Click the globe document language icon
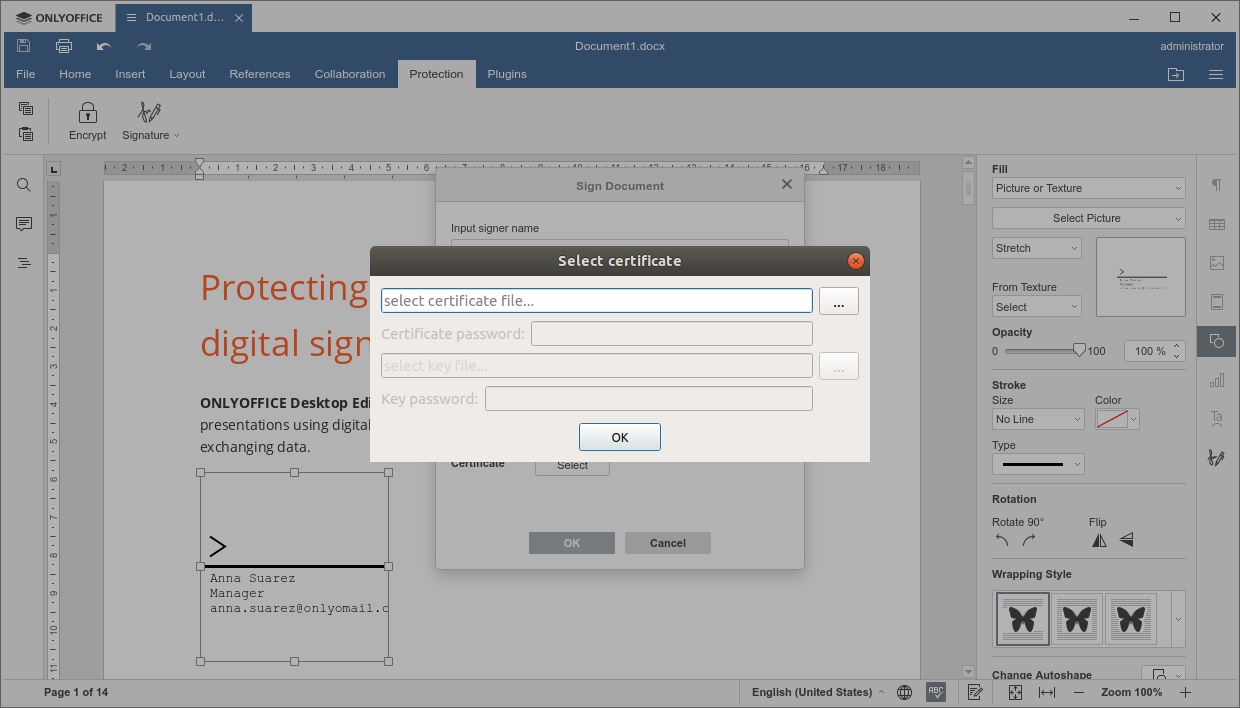The height and width of the screenshot is (708, 1240). click(x=905, y=692)
